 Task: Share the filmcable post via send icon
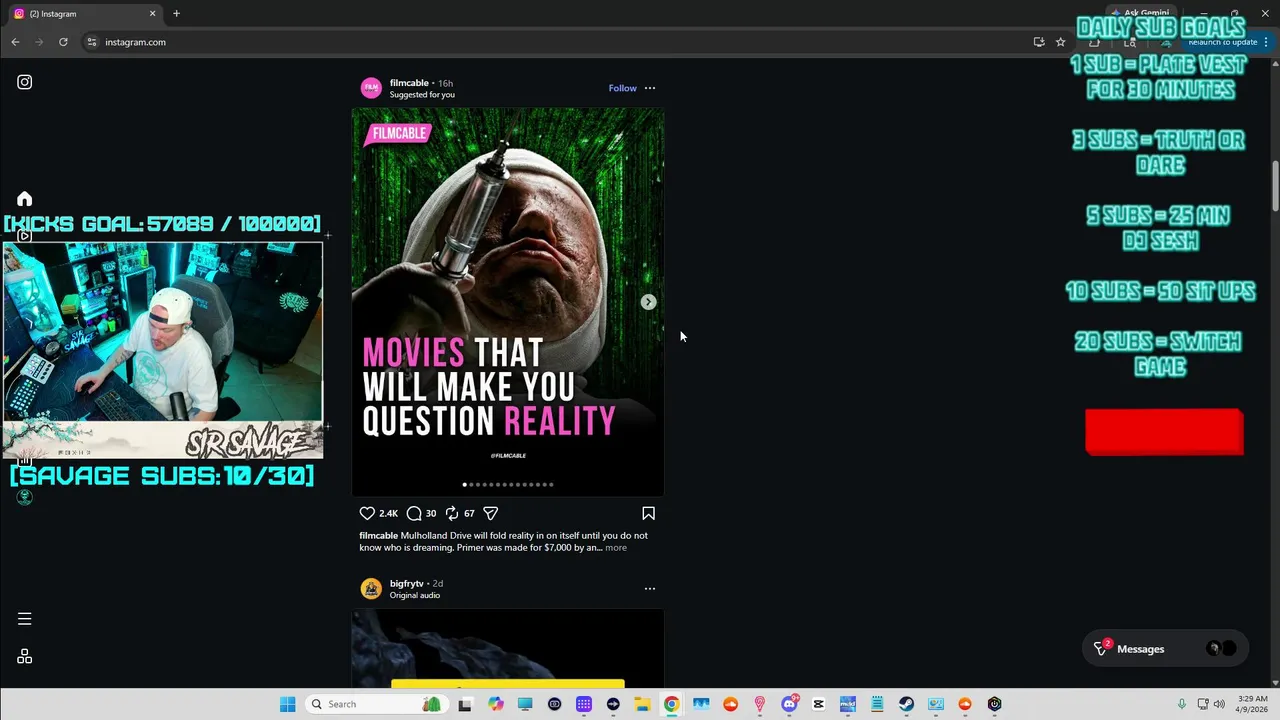point(491,513)
